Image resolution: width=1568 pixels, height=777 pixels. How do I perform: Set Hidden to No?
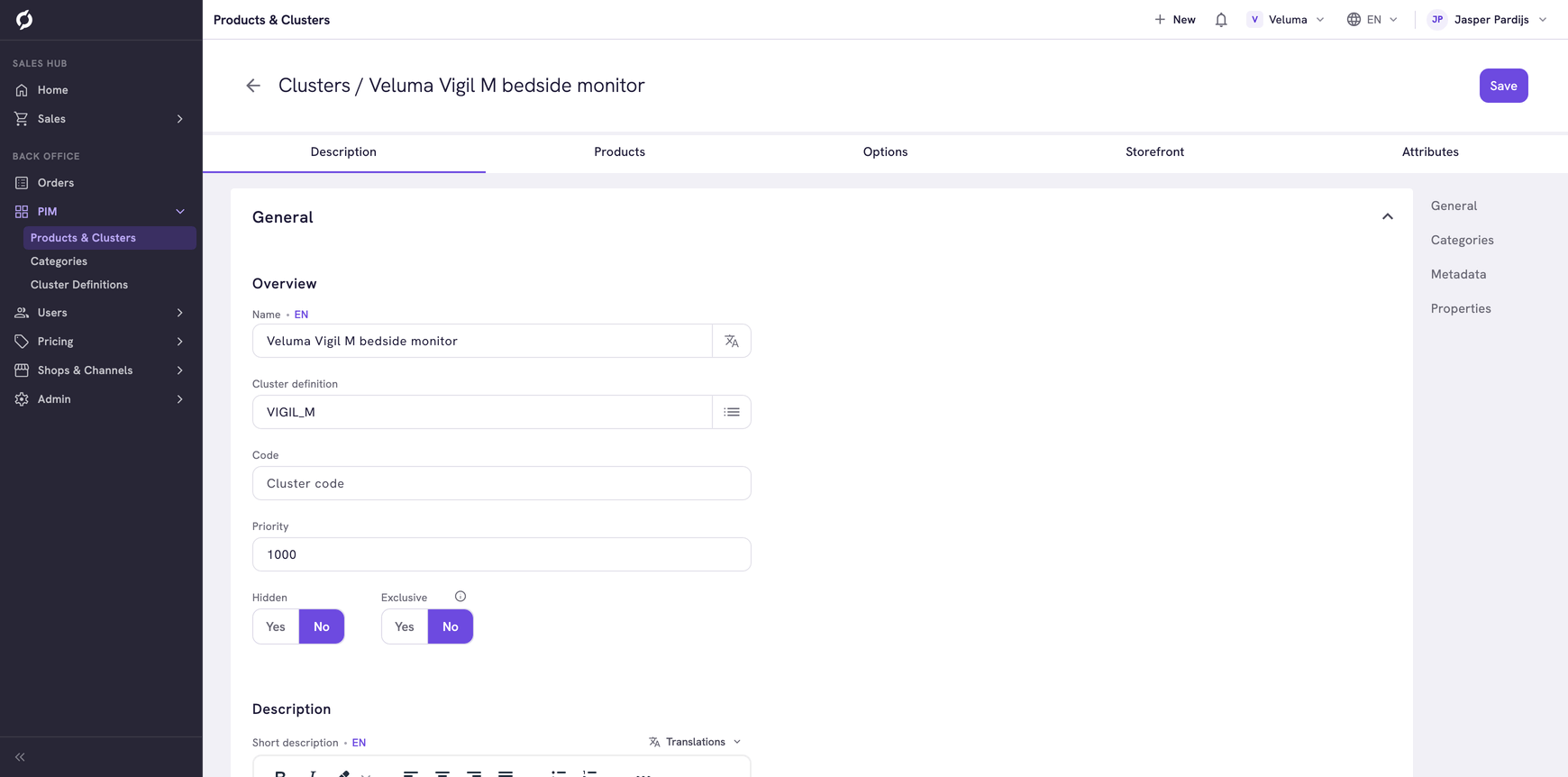322,626
